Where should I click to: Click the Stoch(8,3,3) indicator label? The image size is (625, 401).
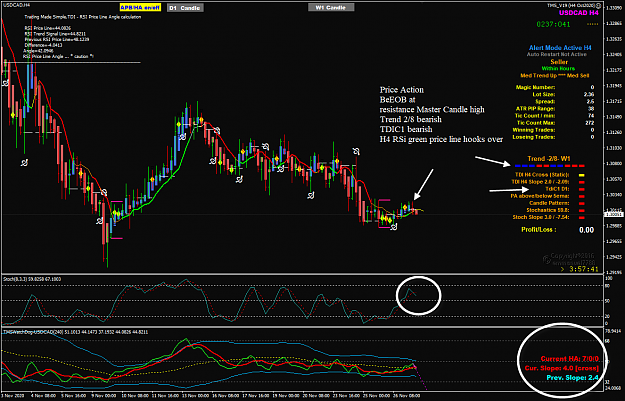point(32,279)
